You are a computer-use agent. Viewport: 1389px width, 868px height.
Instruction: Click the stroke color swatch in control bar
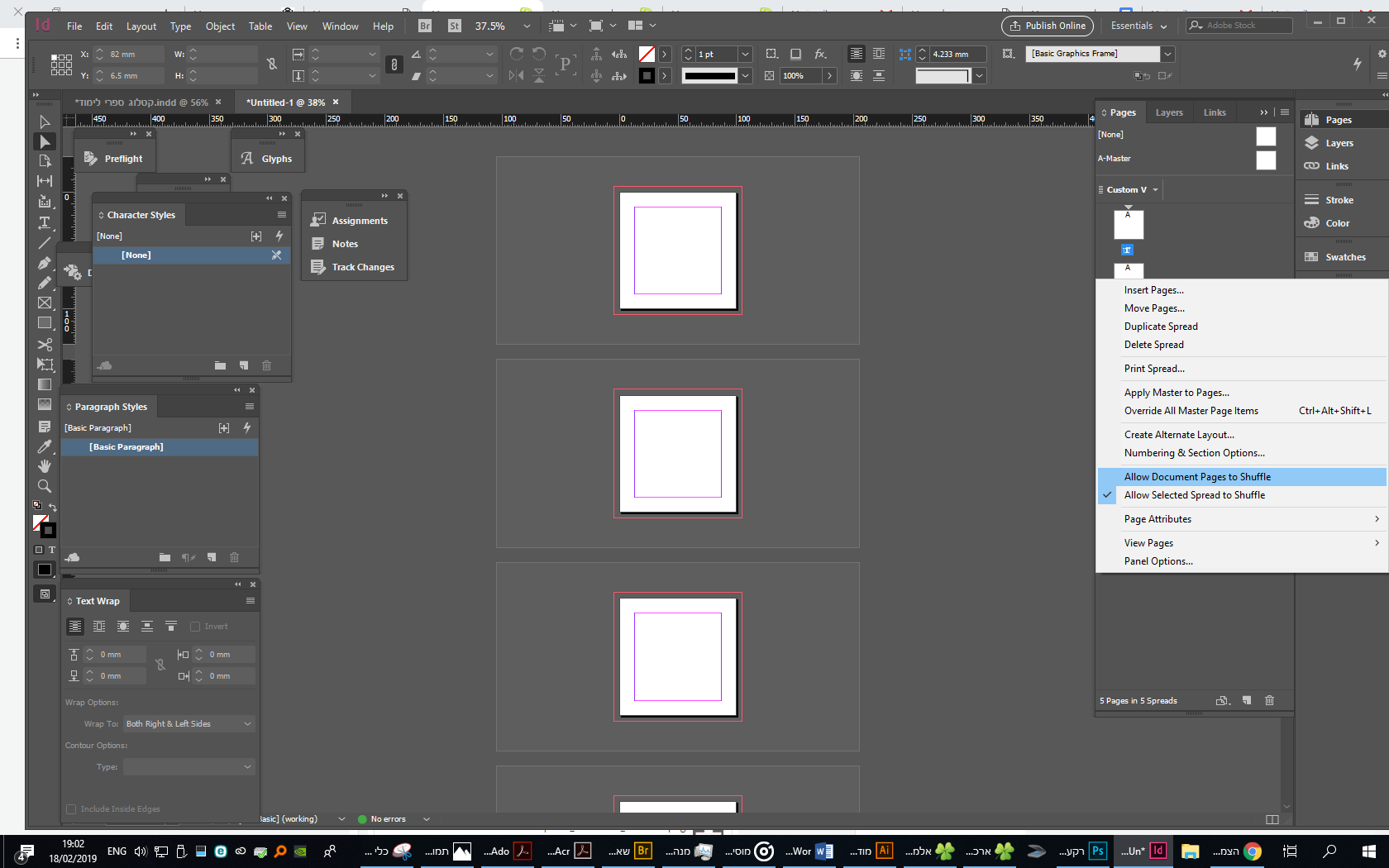(x=647, y=76)
